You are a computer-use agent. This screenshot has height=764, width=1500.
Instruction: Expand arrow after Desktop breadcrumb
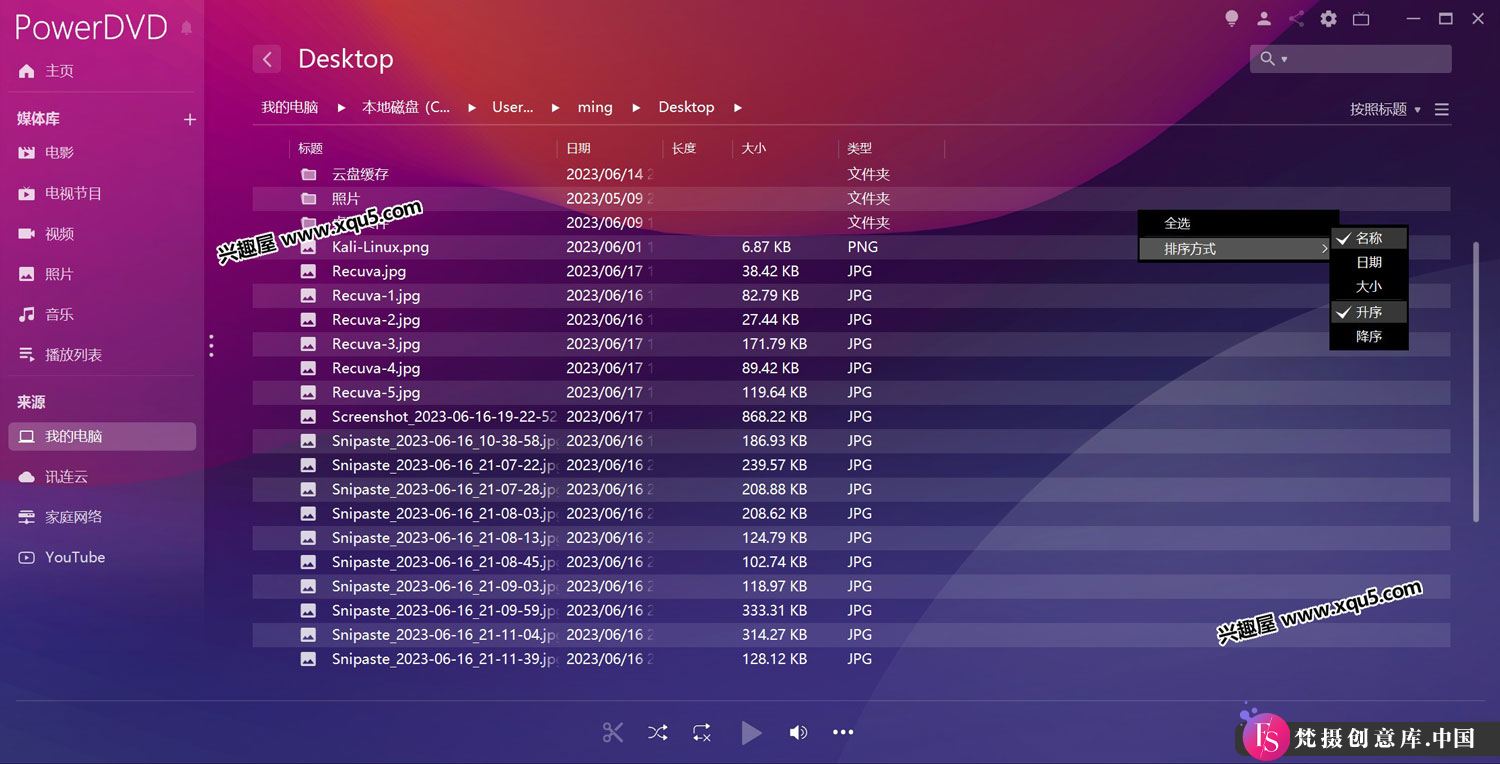pos(738,107)
